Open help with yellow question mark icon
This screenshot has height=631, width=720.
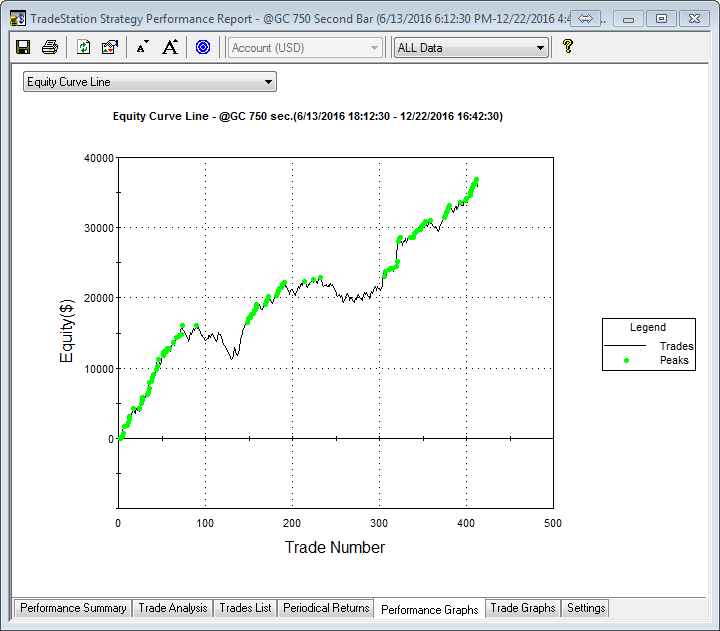567,47
